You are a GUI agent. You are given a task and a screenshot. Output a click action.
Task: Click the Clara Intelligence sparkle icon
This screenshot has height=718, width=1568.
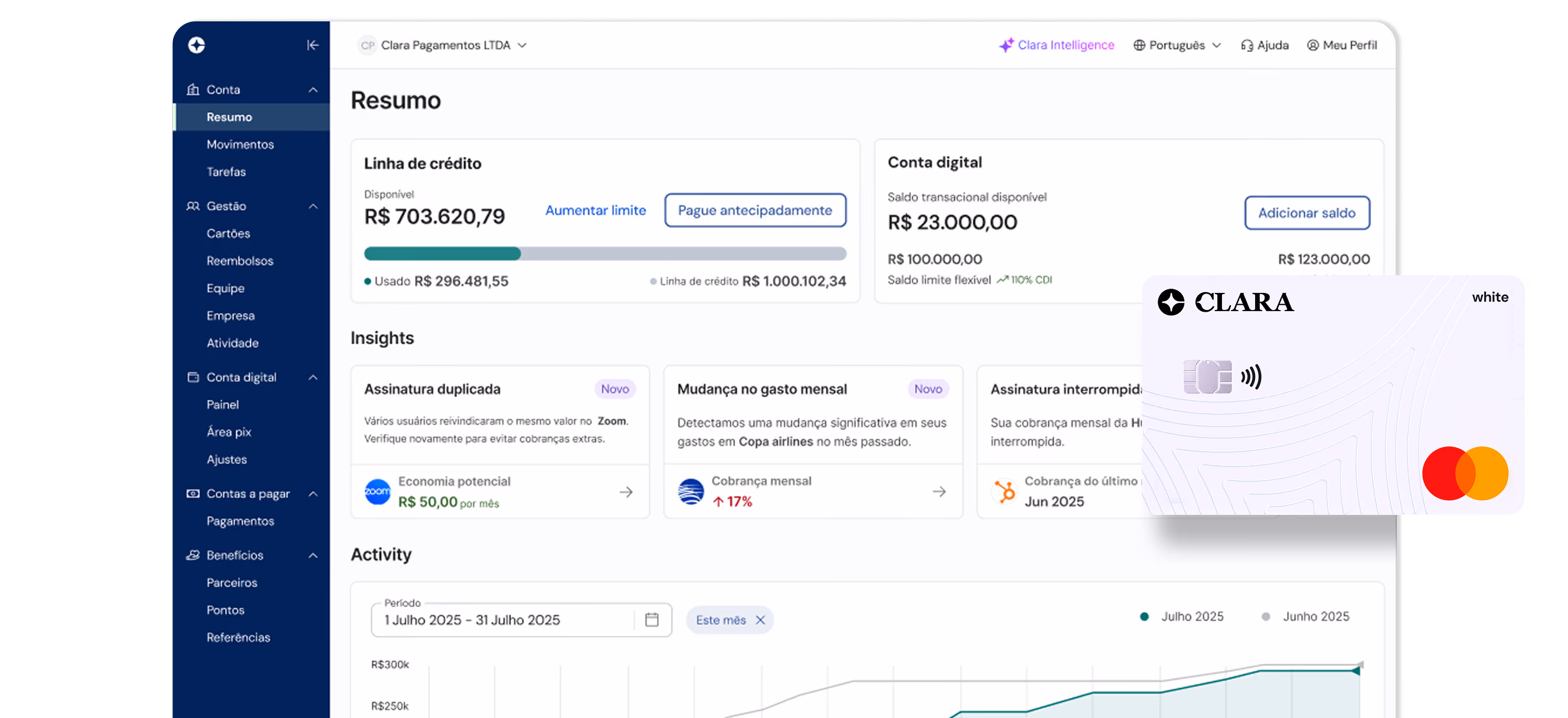coord(1006,45)
